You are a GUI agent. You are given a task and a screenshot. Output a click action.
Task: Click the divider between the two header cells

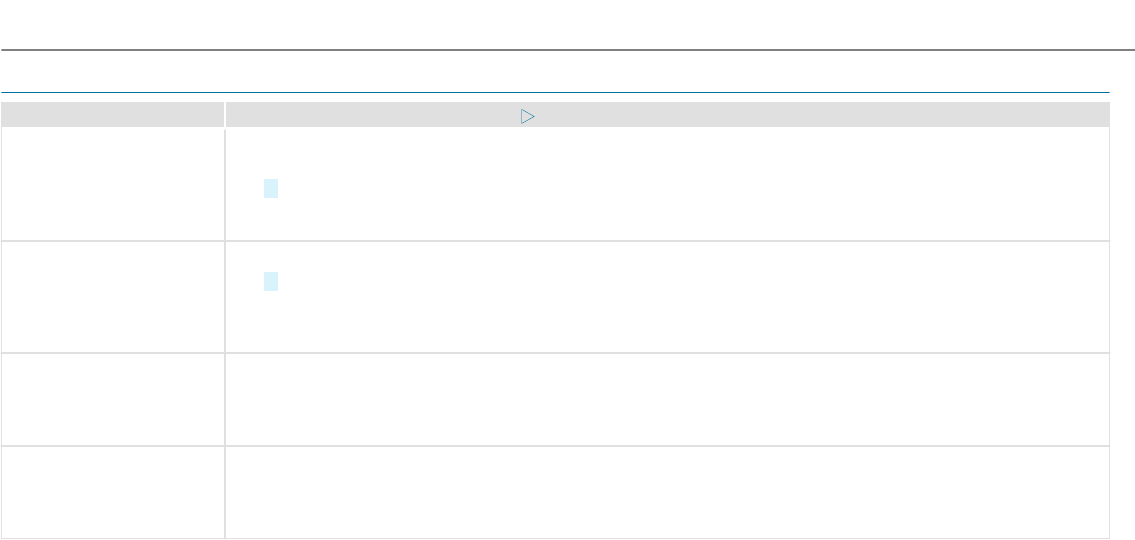click(225, 114)
